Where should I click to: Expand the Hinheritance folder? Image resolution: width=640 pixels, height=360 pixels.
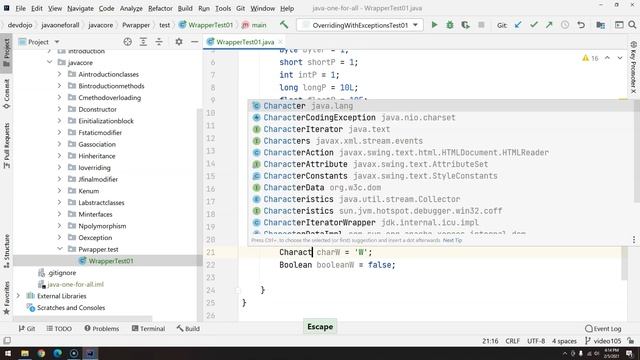point(60,156)
